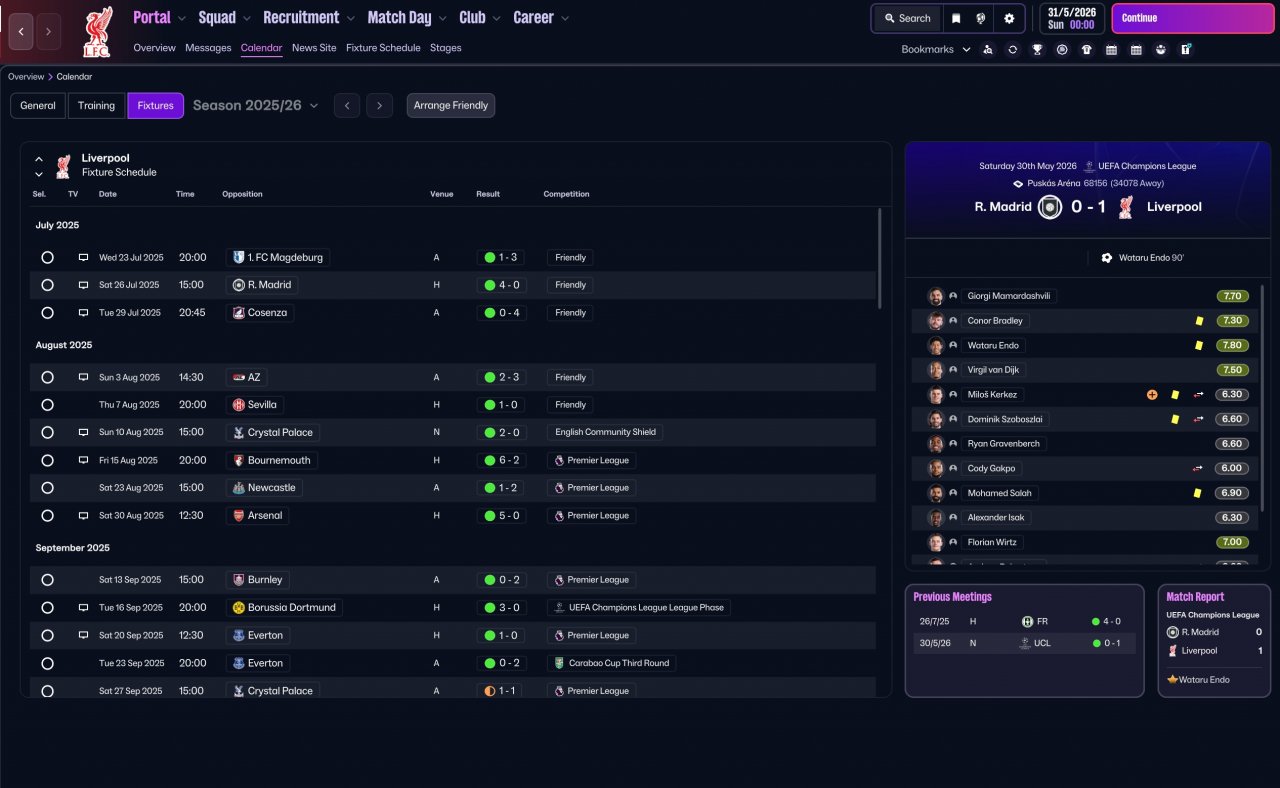Viewport: 1280px width, 788px height.
Task: Click the yellow card icon for Wataru Endo
Action: pos(1198,346)
